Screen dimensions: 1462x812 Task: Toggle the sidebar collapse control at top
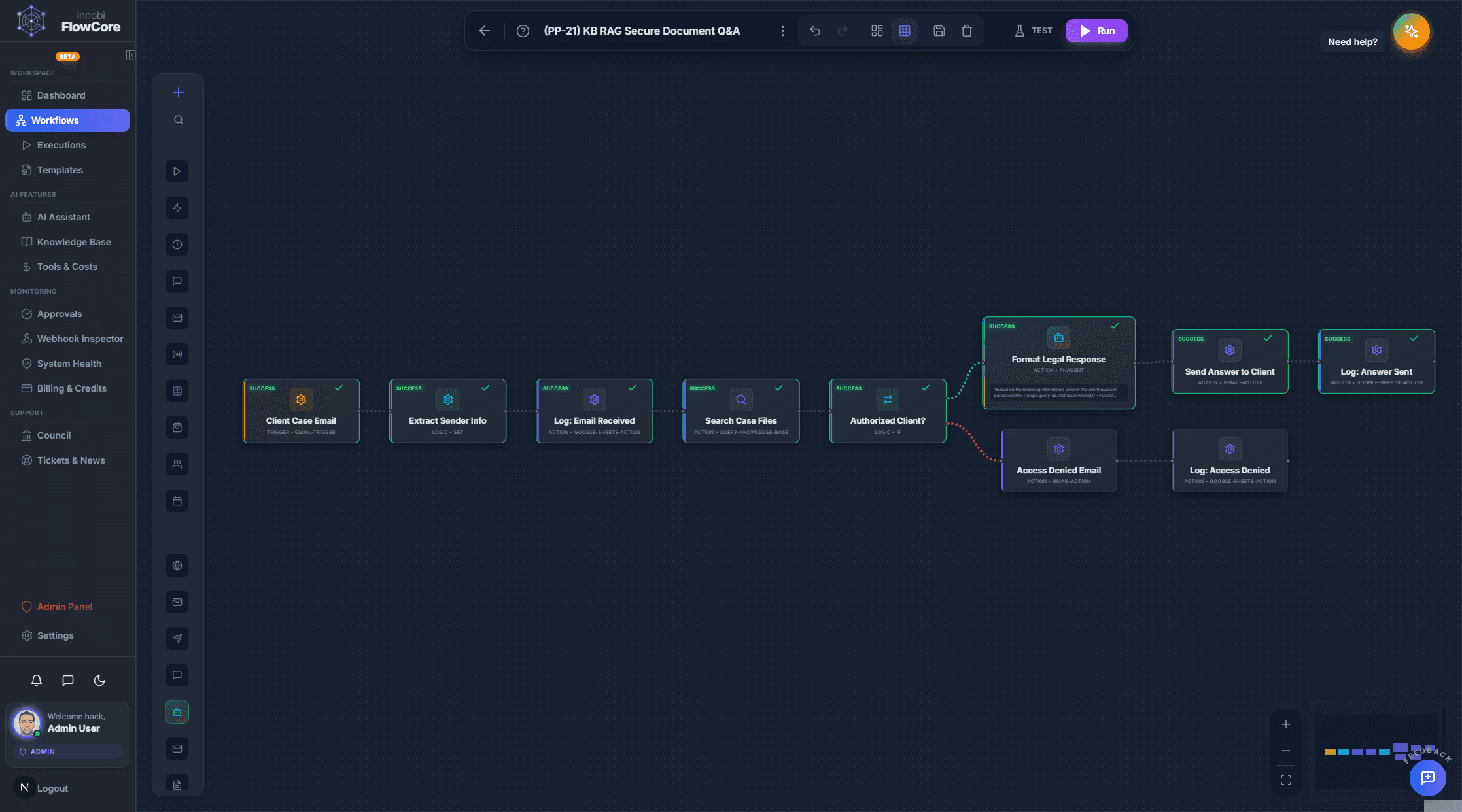(130, 55)
